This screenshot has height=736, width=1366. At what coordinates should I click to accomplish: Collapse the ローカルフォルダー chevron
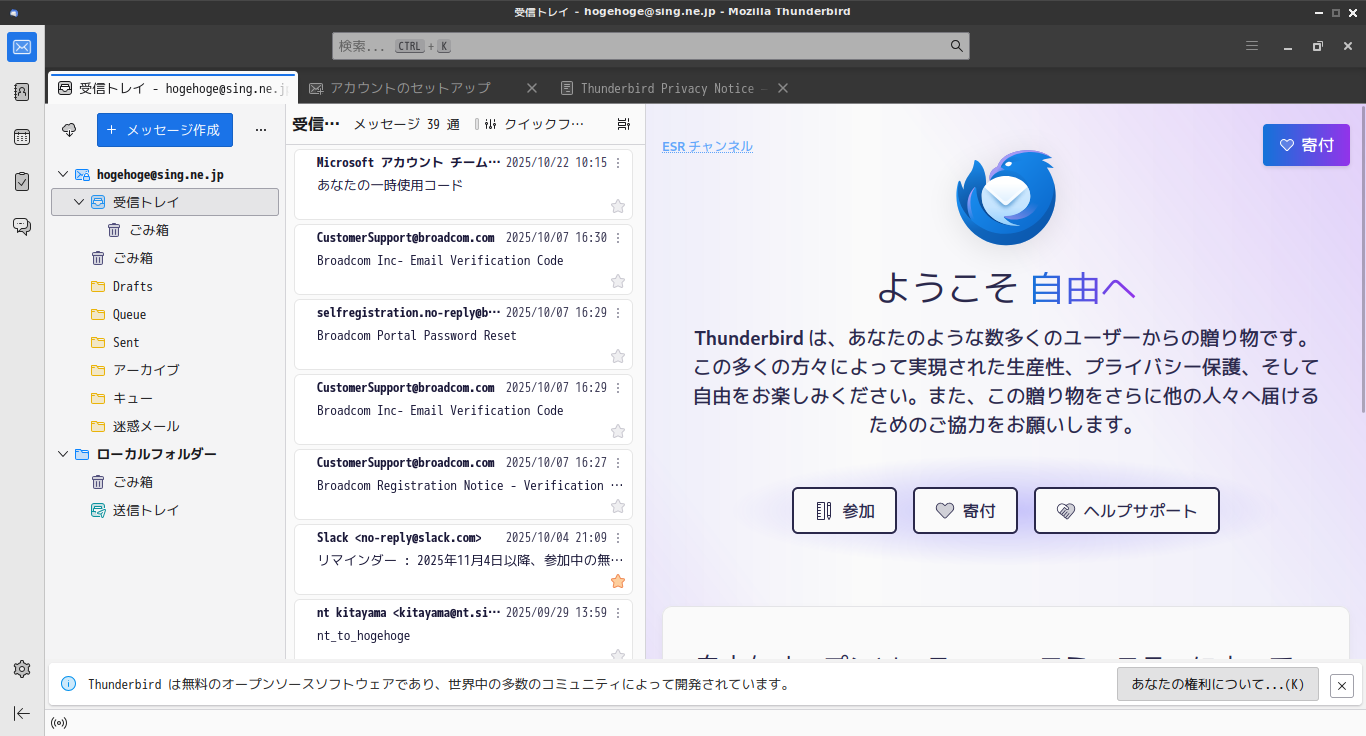64,454
